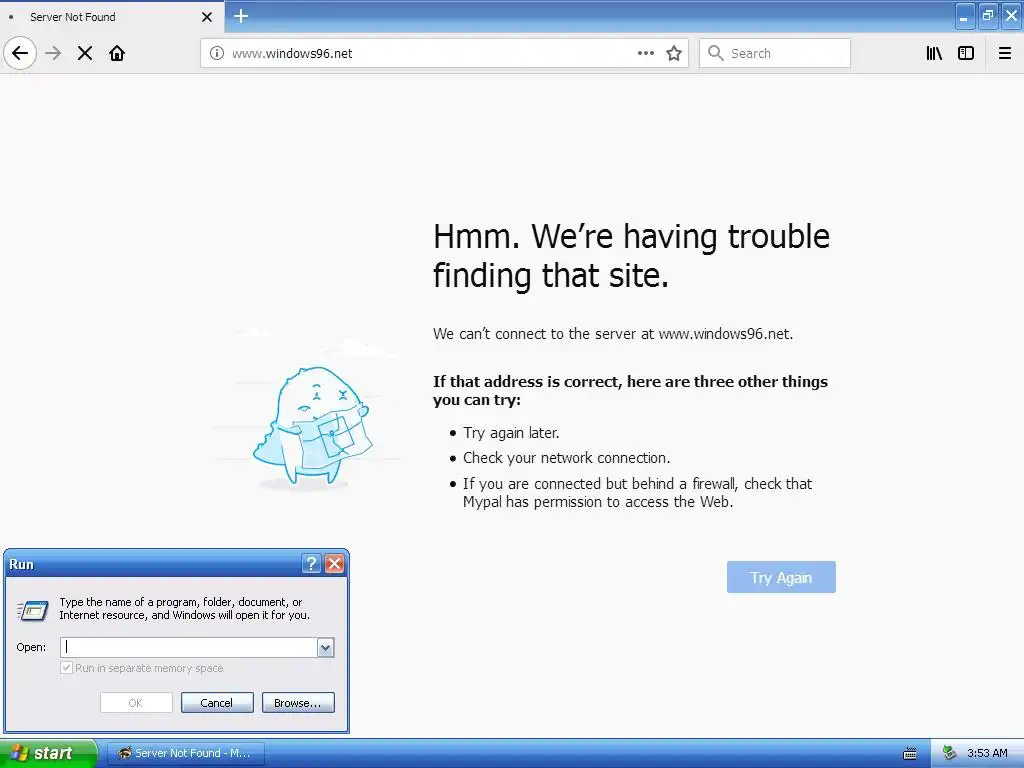This screenshot has height=768, width=1024.
Task: Click the Run program icon in dialog
Action: (33, 611)
